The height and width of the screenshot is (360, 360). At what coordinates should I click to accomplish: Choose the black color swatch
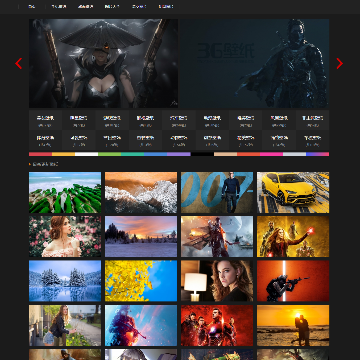point(202,154)
